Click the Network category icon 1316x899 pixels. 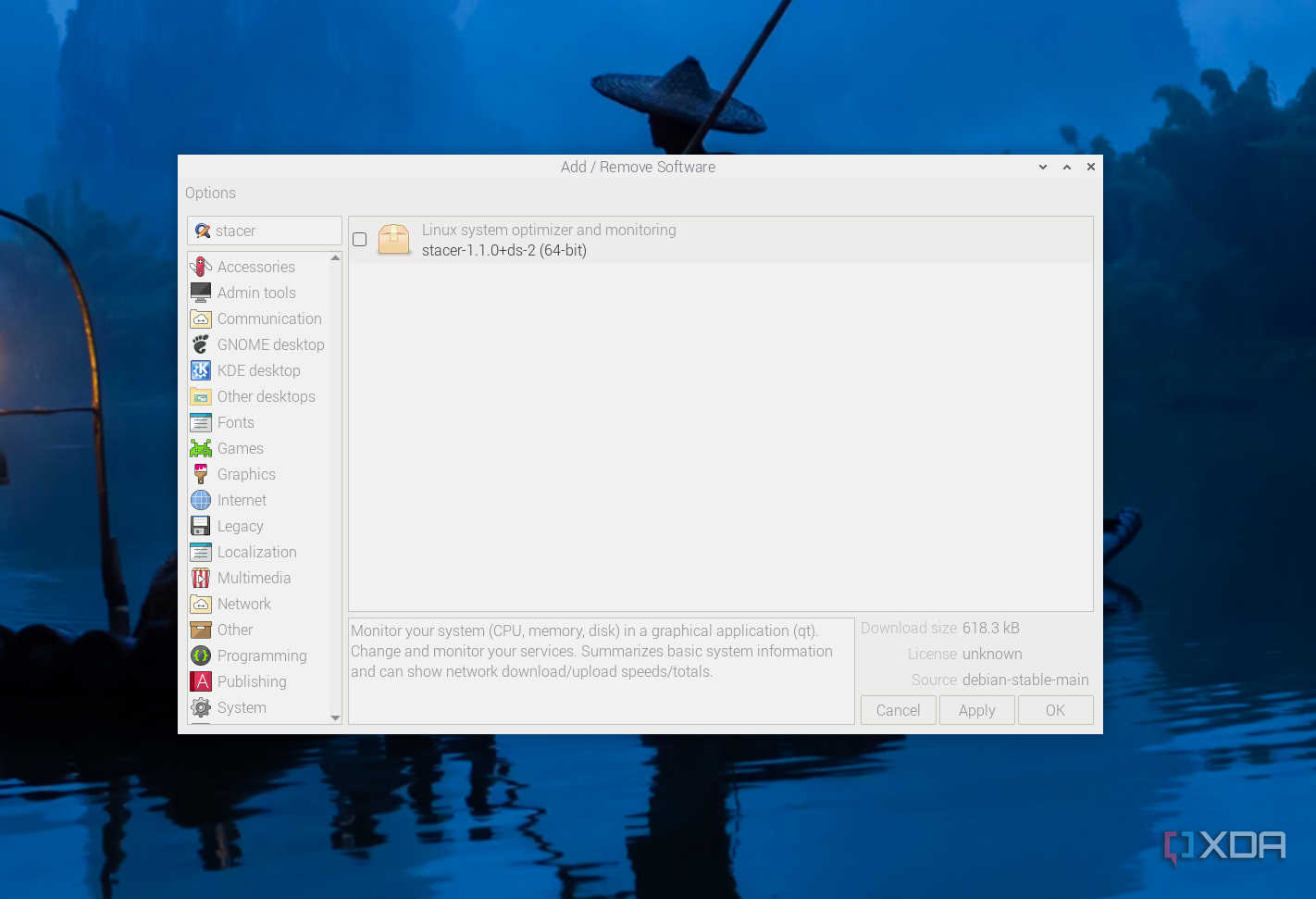(201, 604)
